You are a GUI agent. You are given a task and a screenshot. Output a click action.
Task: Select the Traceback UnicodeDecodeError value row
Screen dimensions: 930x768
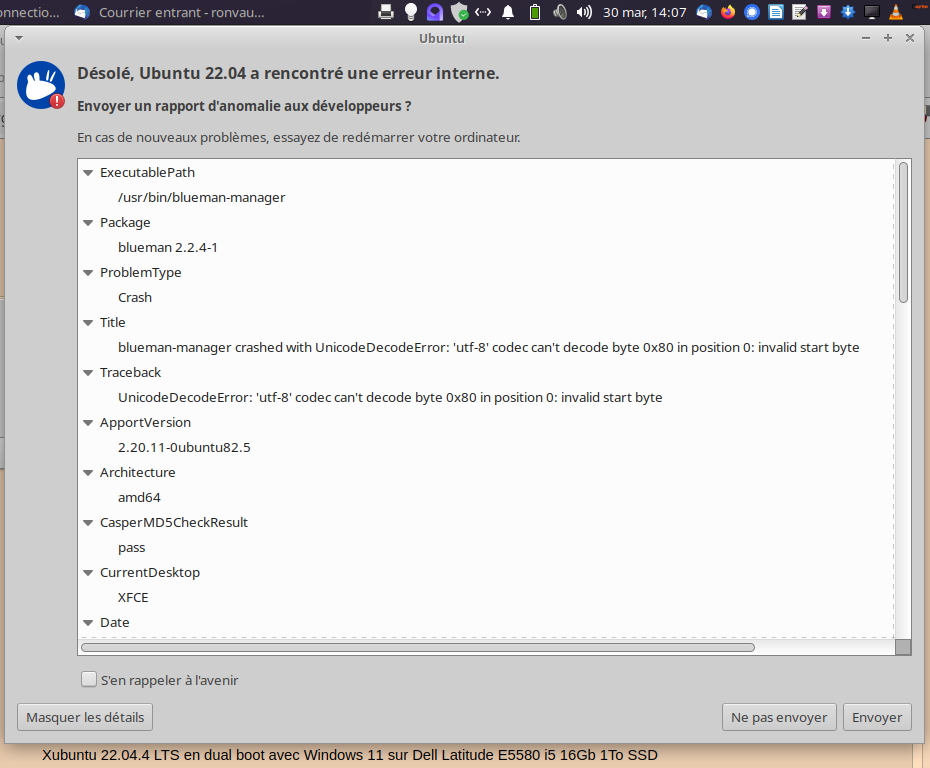pos(390,397)
